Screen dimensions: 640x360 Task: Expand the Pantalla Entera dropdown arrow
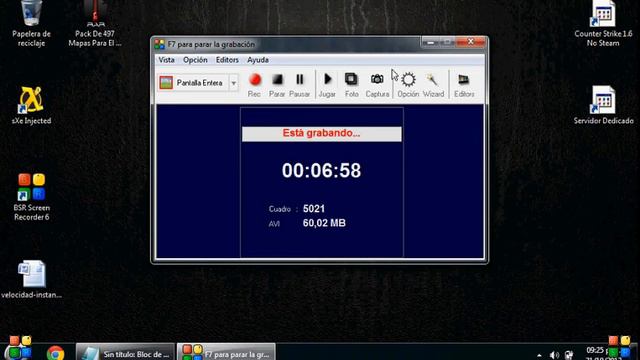(233, 83)
